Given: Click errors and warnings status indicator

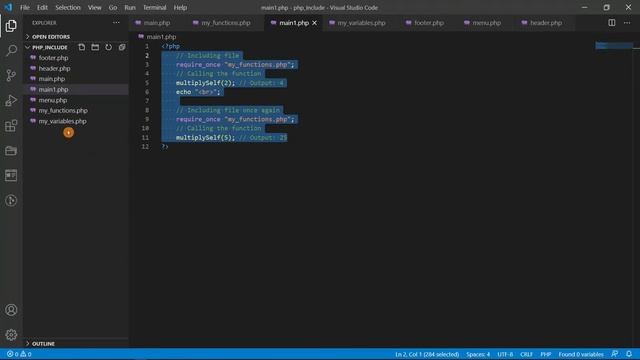Looking at the screenshot, I should 19,354.
